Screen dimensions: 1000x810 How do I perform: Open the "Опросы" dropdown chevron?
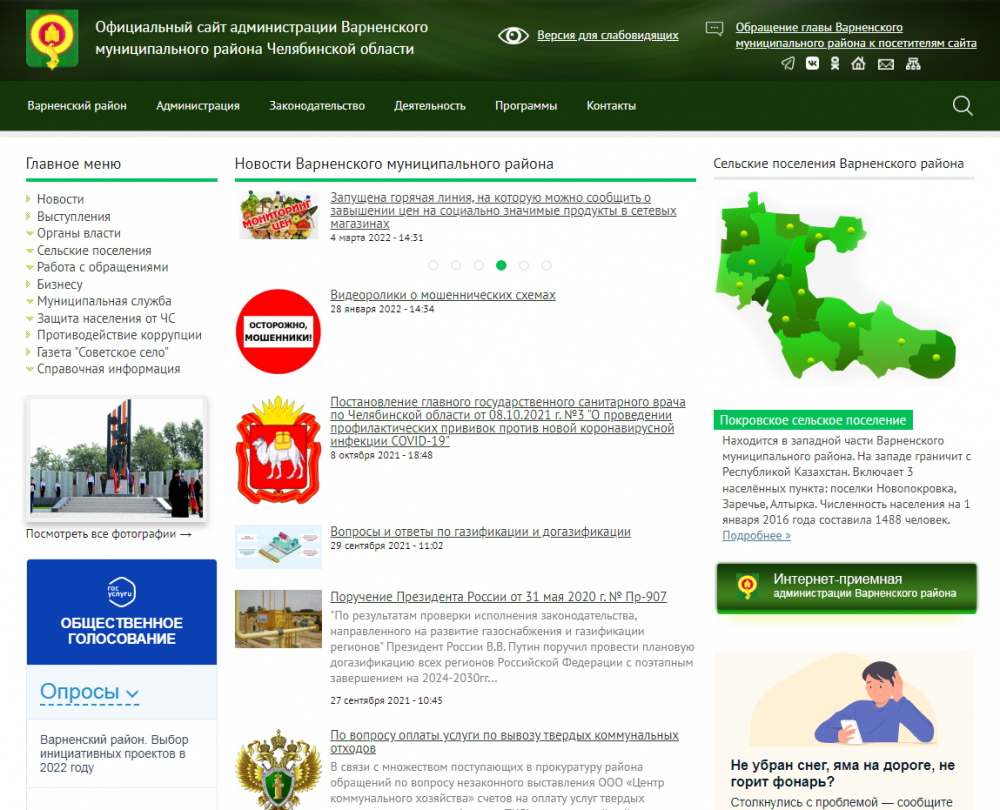point(133,693)
